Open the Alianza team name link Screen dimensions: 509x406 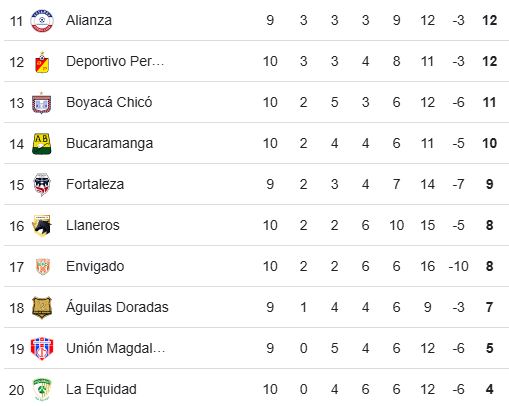pos(89,20)
